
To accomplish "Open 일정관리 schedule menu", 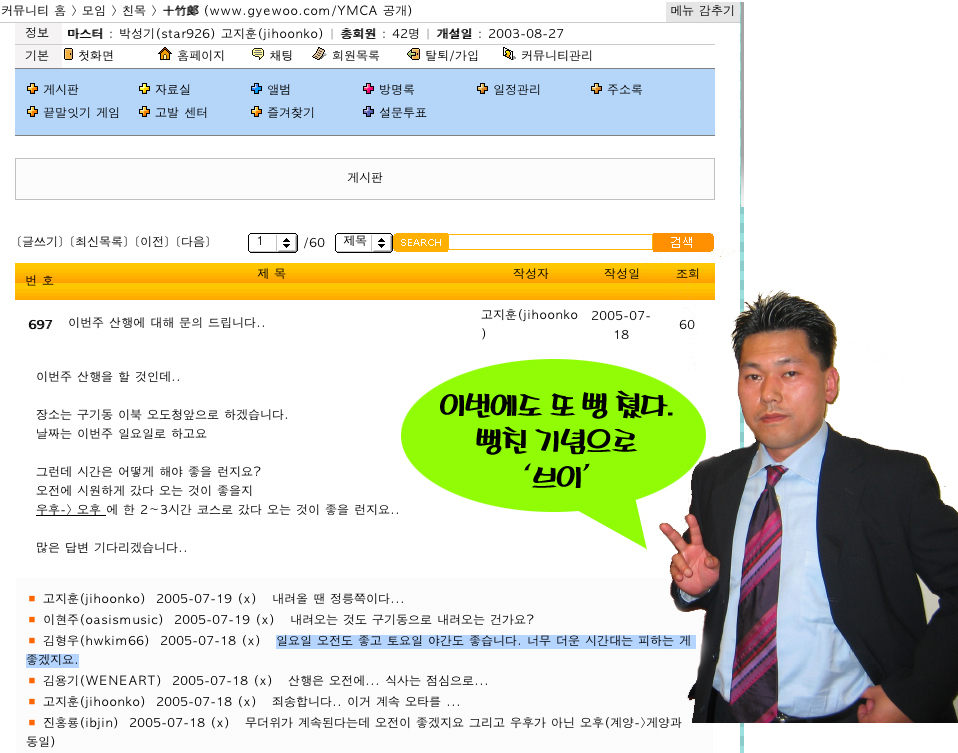I will (x=516, y=90).
